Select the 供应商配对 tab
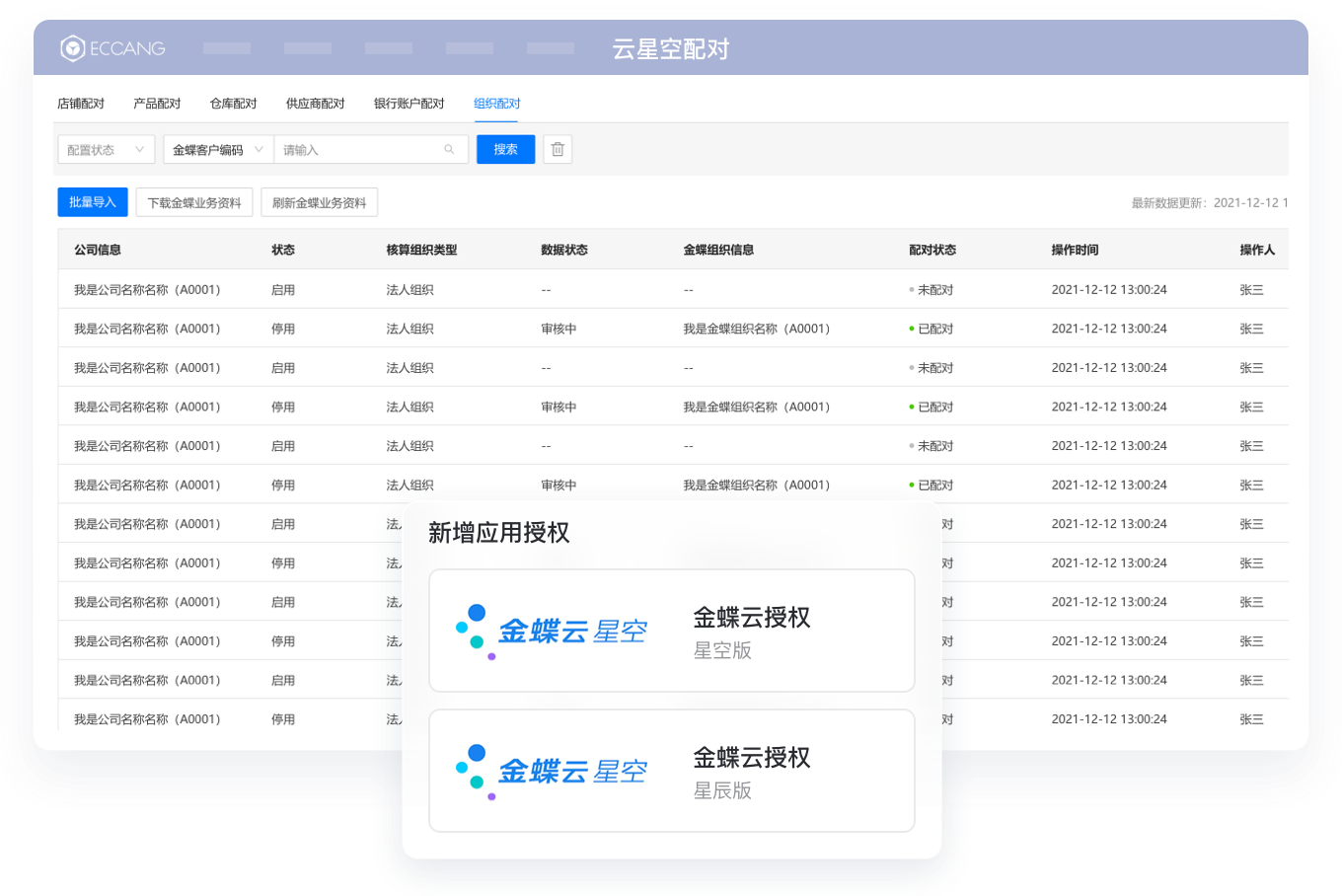This screenshot has width=1342, height=896. tap(315, 104)
